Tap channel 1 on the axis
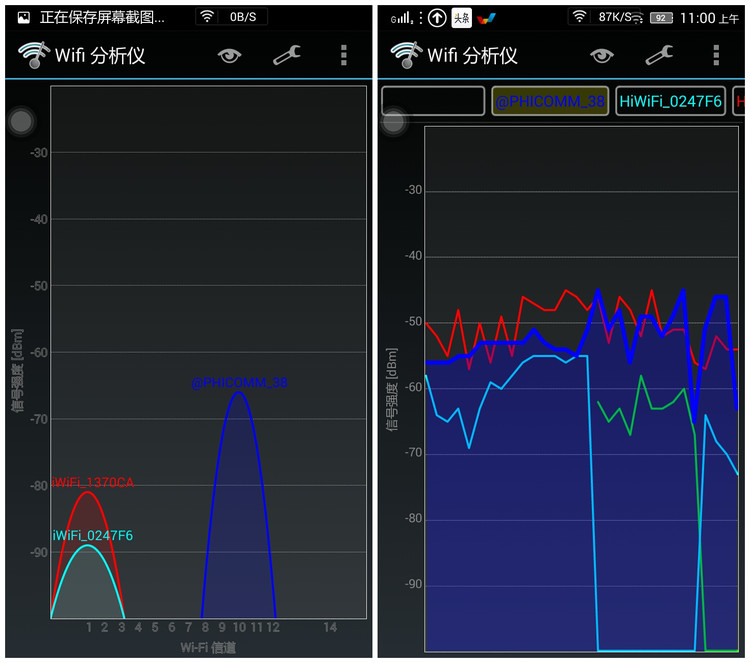 point(89,628)
